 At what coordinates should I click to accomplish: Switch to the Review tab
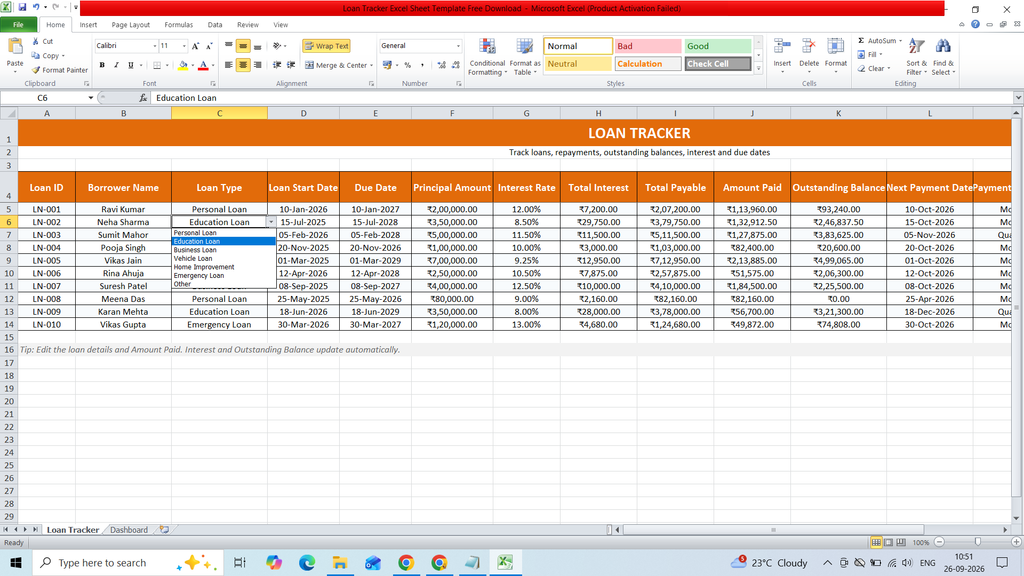tap(248, 25)
